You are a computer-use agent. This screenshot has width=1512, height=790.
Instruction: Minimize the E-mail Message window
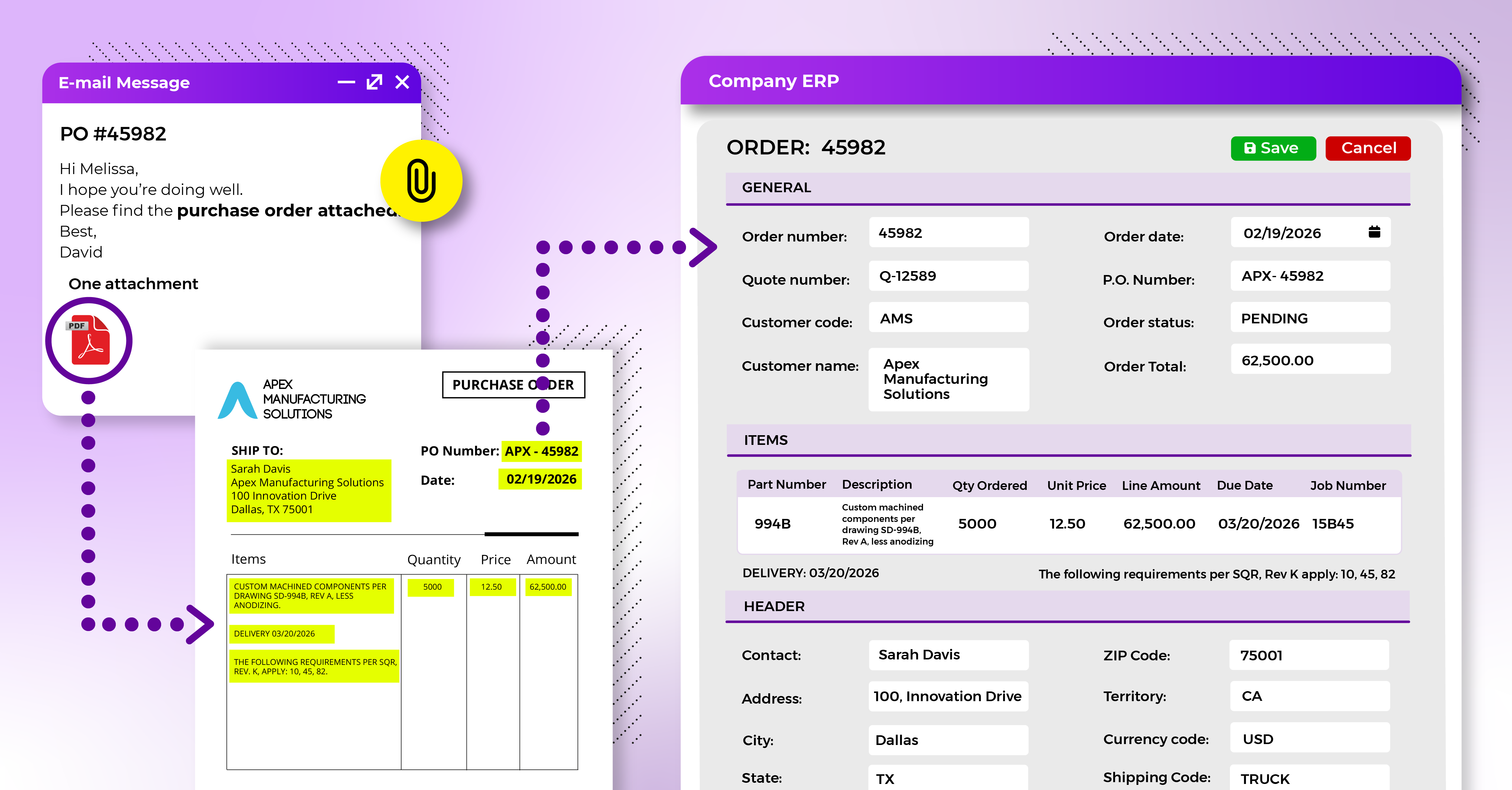pos(346,82)
